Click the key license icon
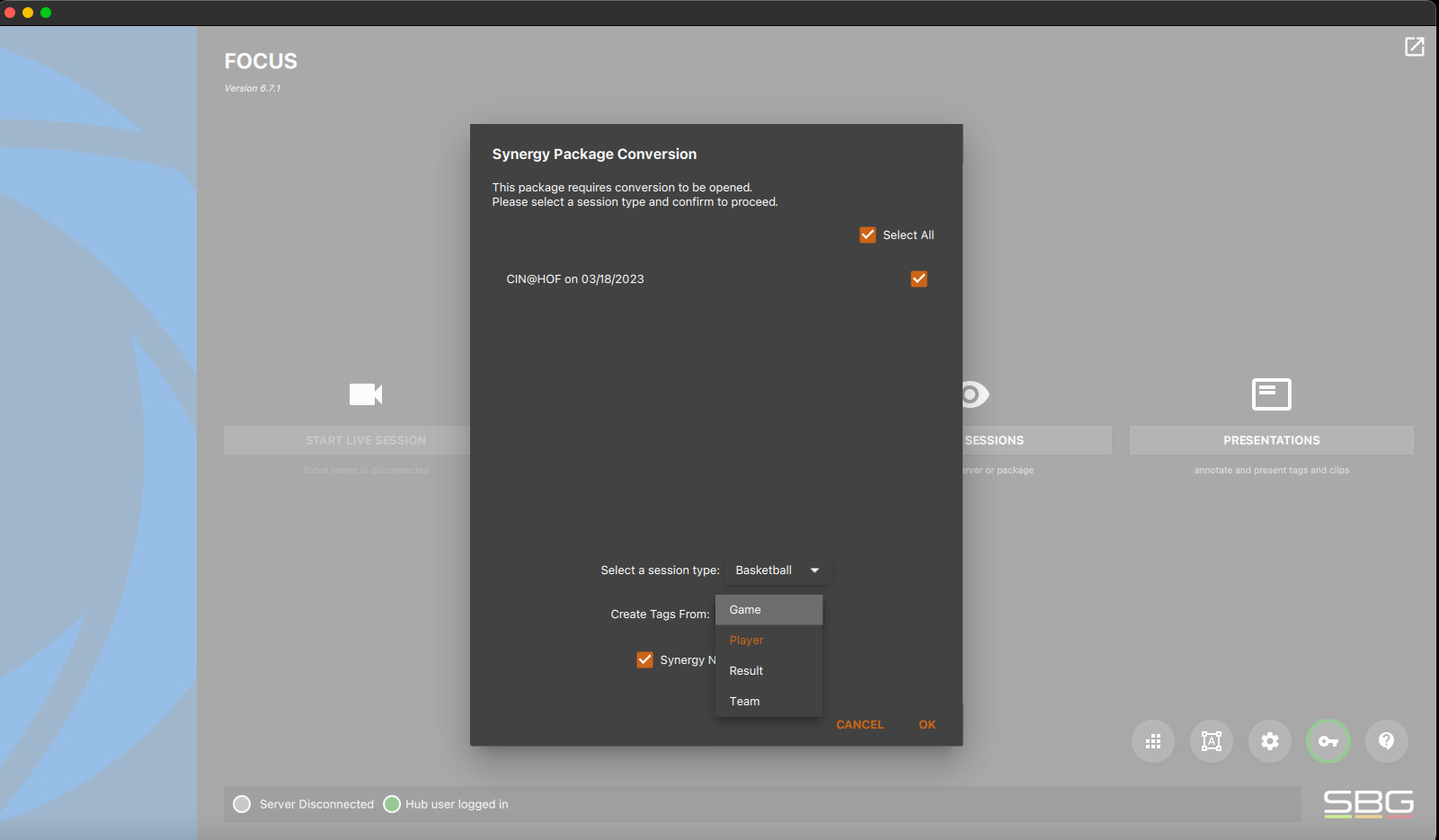This screenshot has width=1439, height=840. tap(1328, 741)
